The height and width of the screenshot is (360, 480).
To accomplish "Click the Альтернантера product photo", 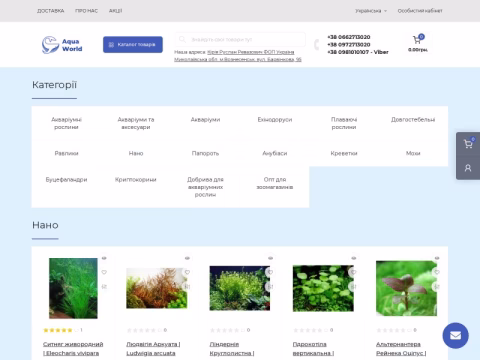I will point(406,288).
